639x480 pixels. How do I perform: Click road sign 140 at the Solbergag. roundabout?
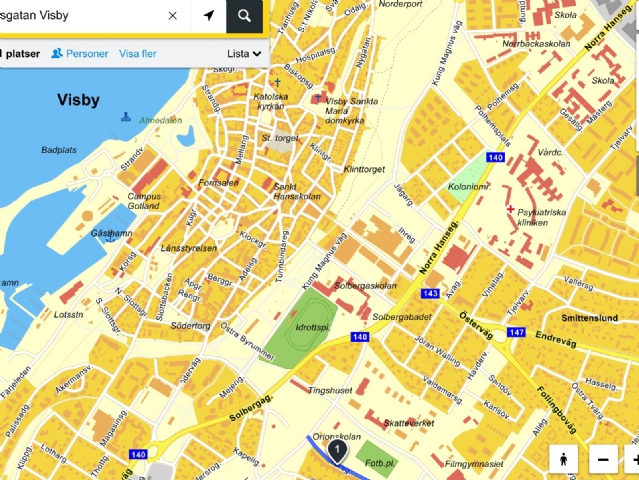[x=138, y=454]
